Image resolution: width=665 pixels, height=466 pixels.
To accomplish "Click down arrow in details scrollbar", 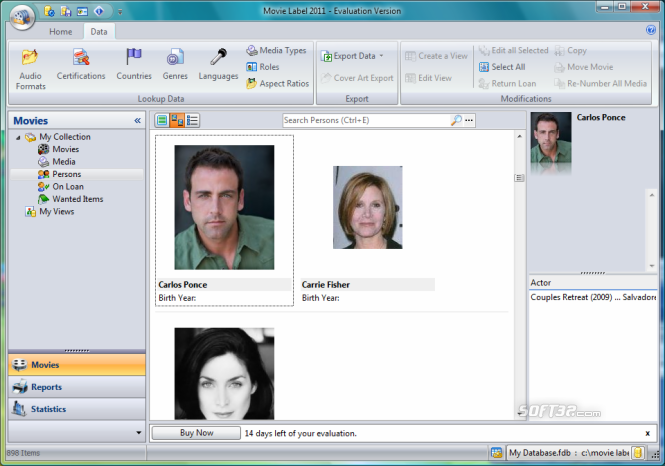I will point(652,266).
